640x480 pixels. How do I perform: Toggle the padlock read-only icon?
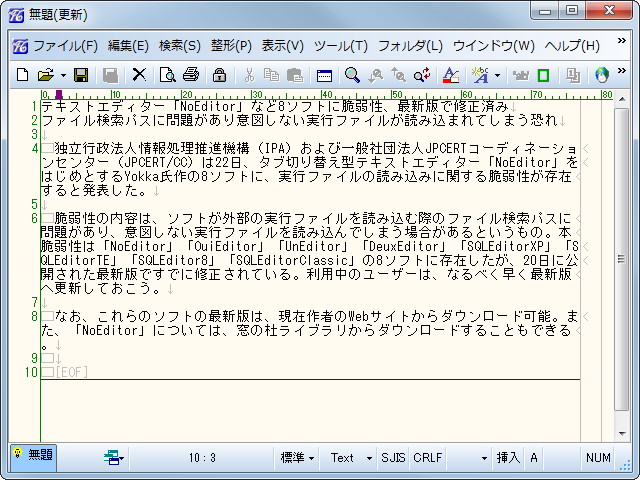219,75
